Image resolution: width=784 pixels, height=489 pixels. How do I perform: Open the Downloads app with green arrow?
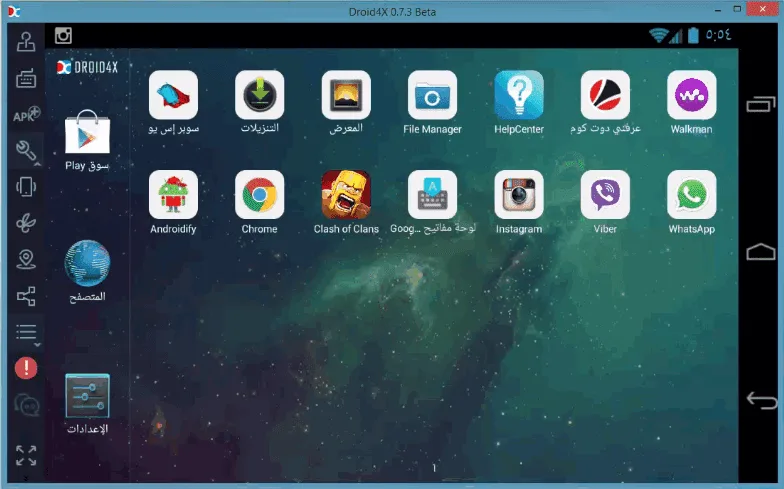click(x=260, y=95)
